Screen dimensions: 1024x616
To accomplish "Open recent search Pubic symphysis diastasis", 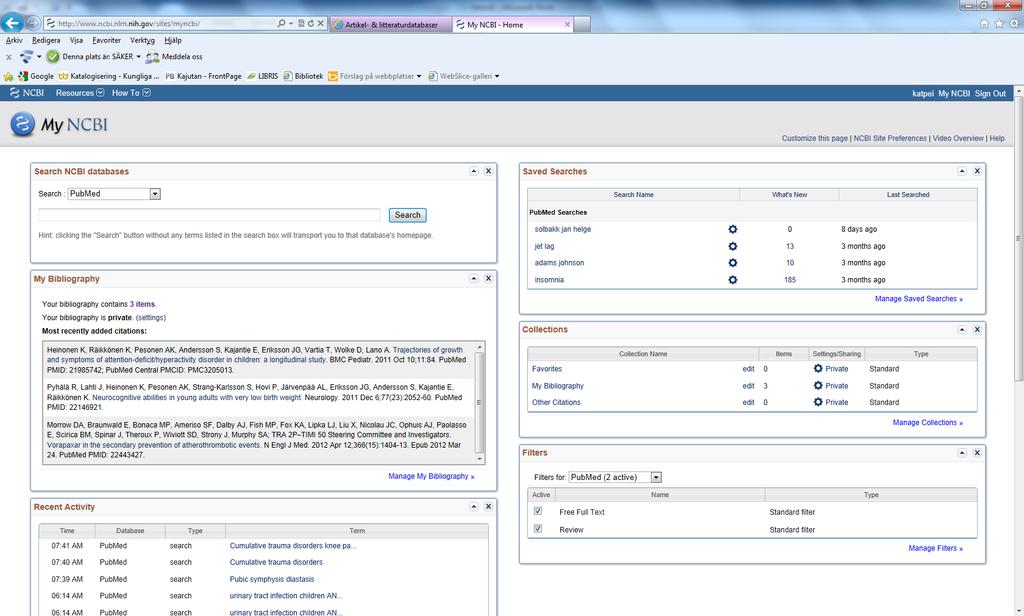I will click(272, 579).
